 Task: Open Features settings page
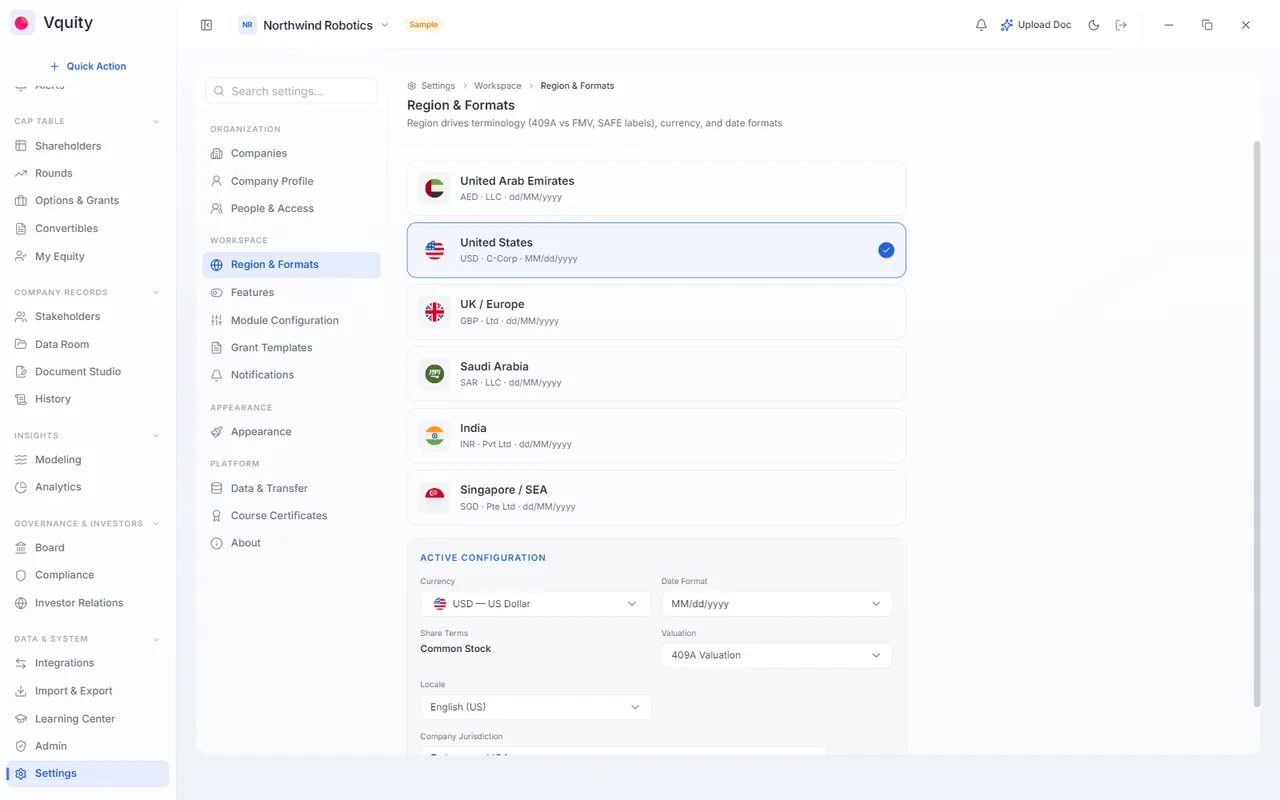(x=291, y=292)
